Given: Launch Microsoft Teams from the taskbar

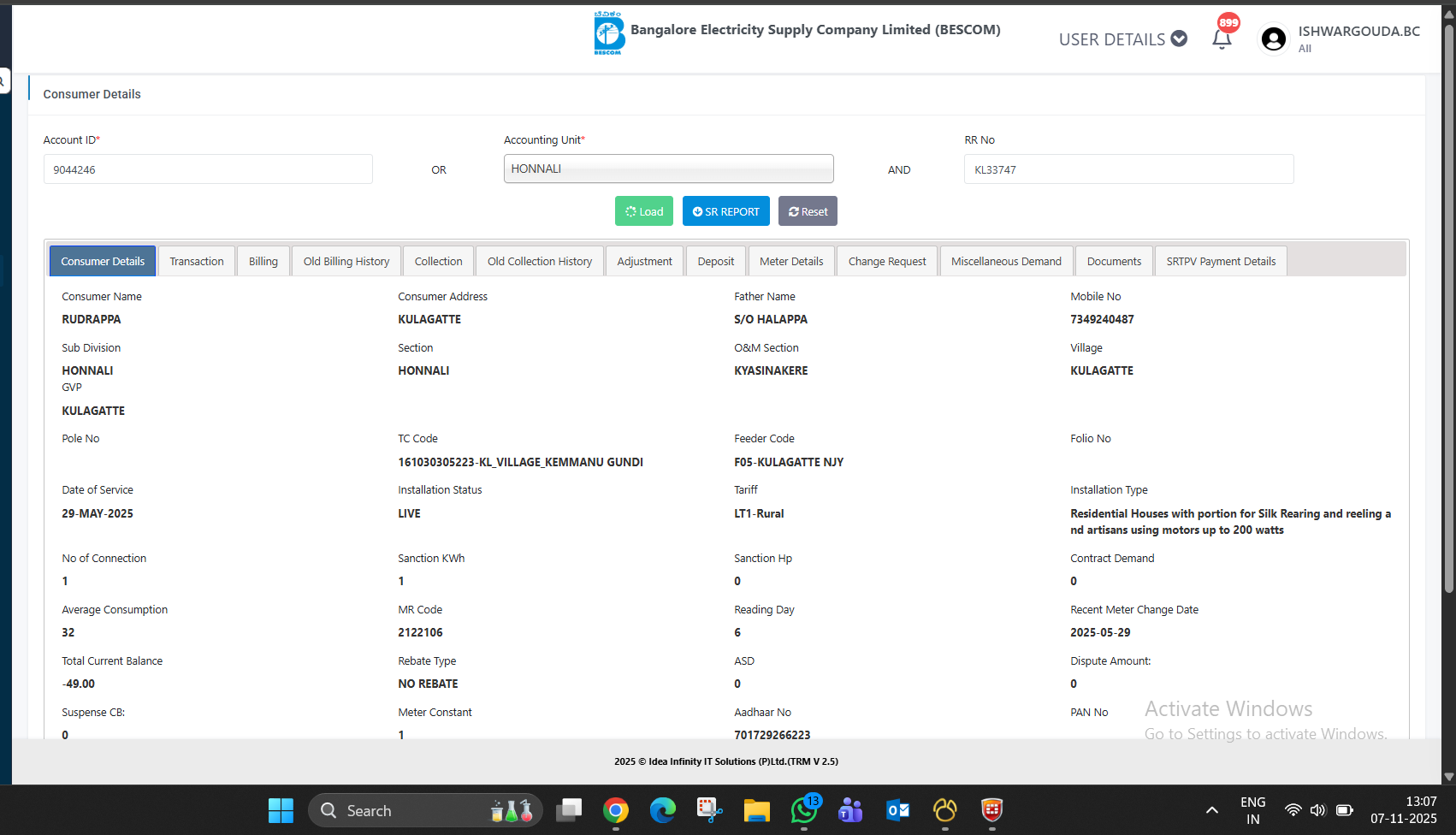Looking at the screenshot, I should [x=850, y=809].
